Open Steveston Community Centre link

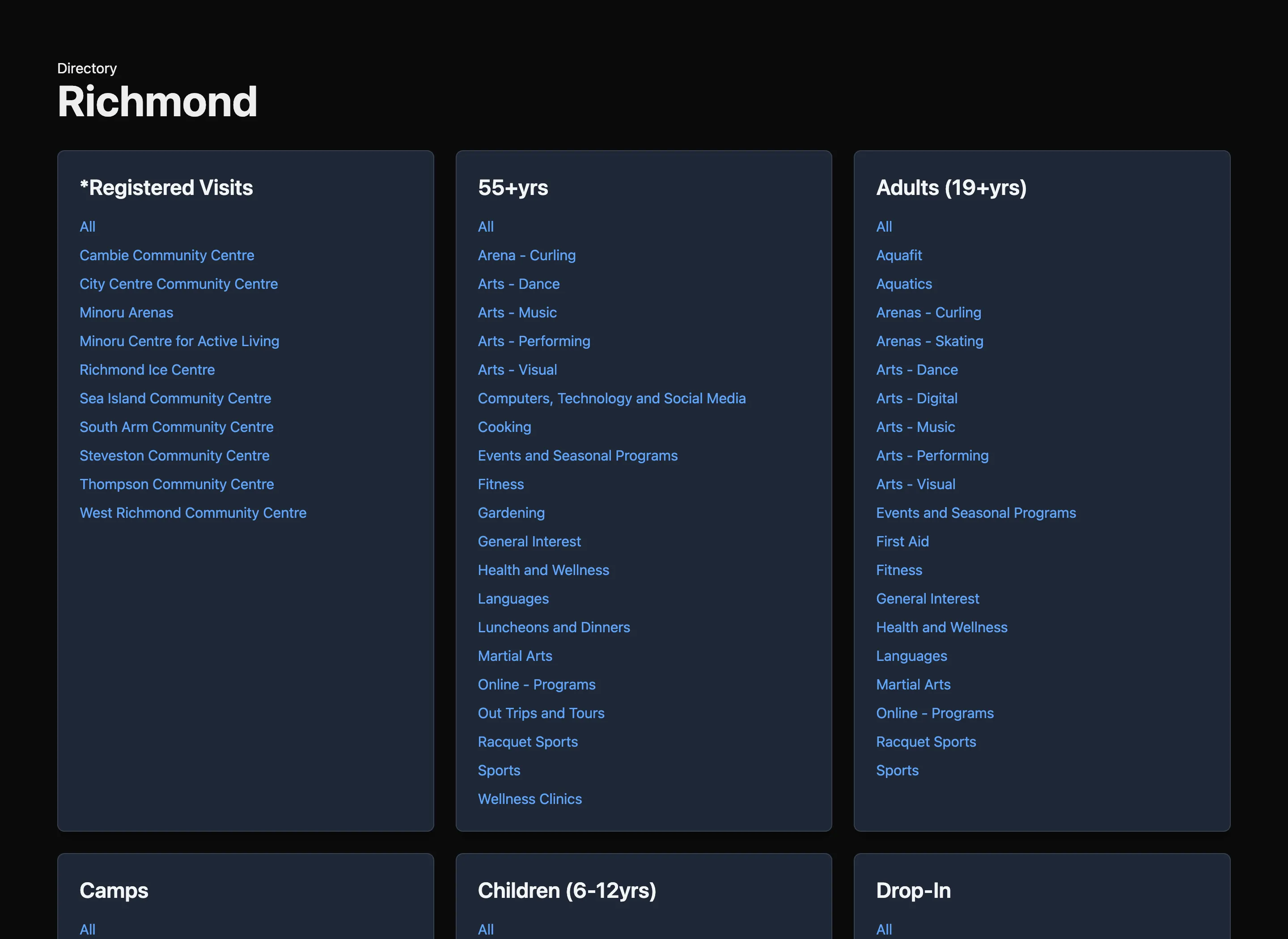(x=174, y=455)
